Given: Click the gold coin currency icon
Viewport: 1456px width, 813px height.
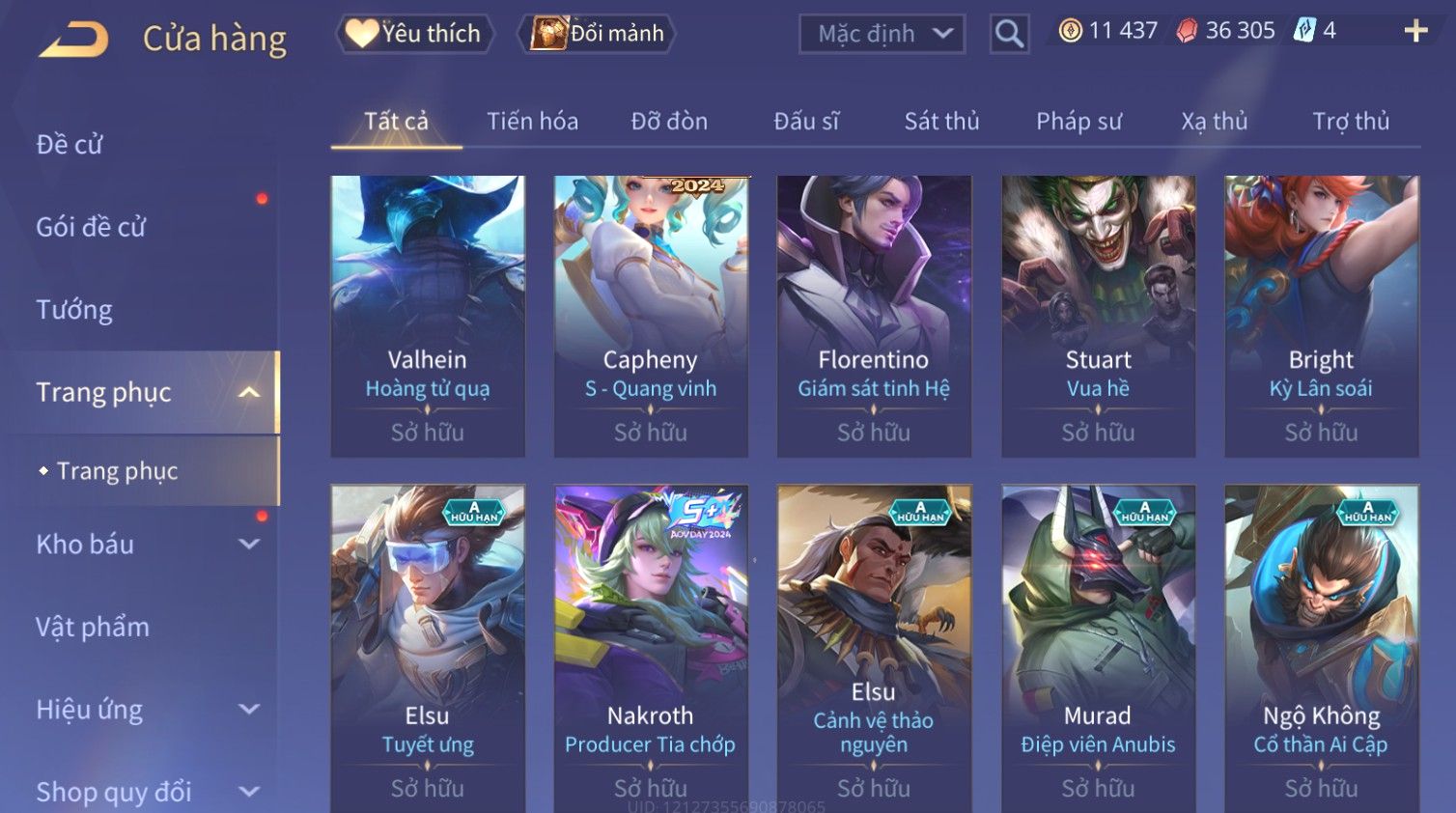Looking at the screenshot, I should (1070, 31).
